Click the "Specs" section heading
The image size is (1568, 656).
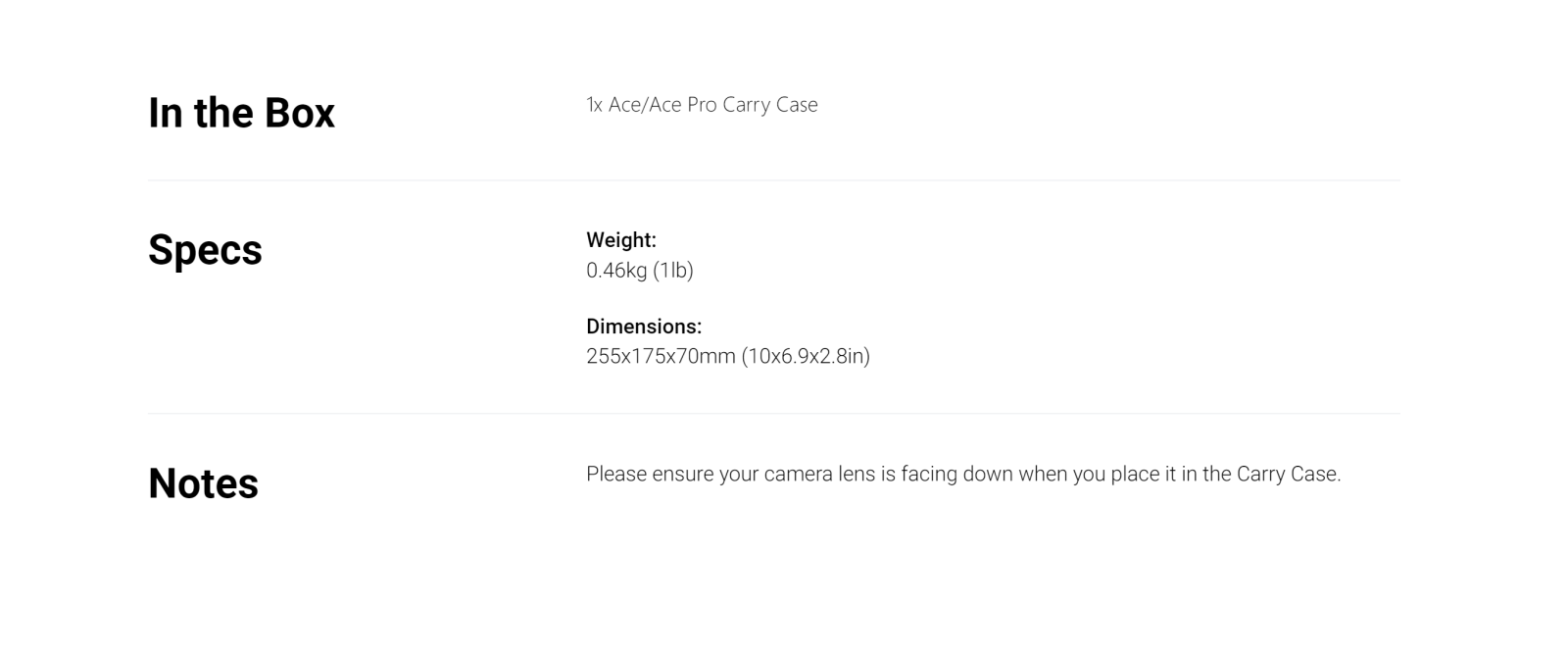coord(205,250)
